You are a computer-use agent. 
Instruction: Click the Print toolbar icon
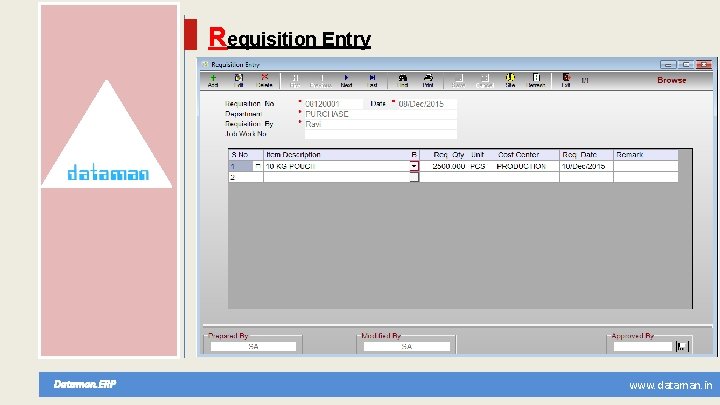428,80
